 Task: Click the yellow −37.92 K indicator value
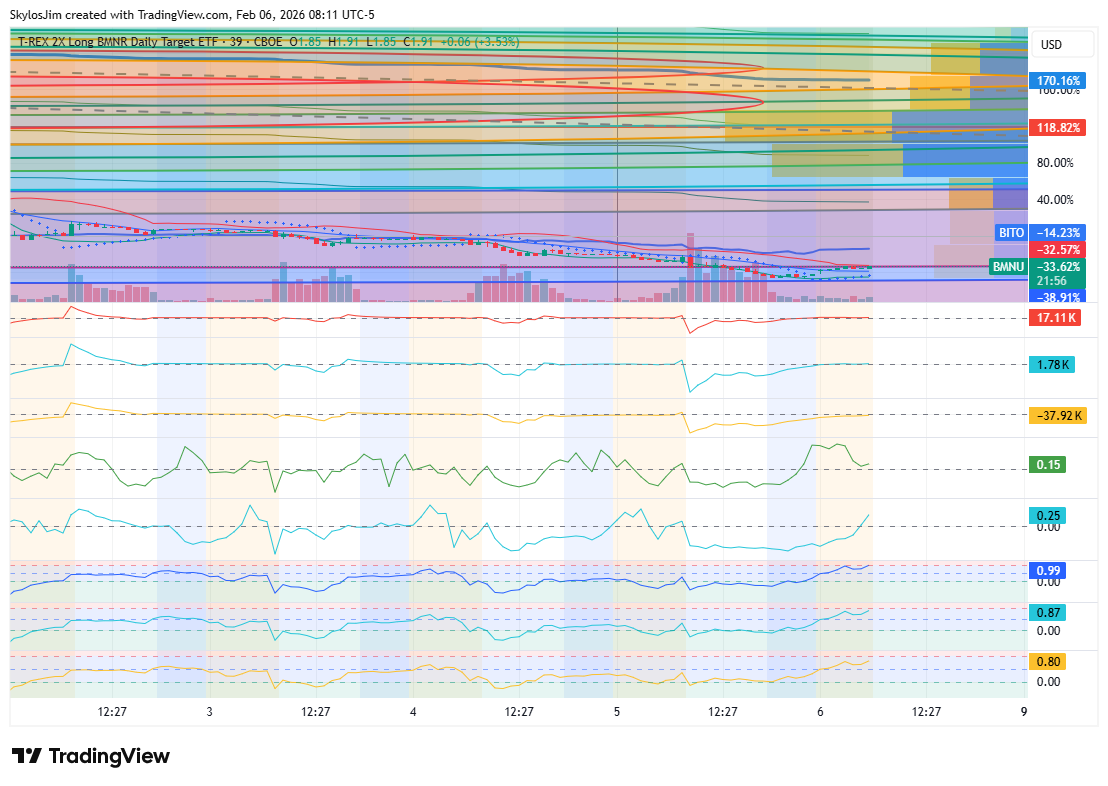[x=1057, y=415]
